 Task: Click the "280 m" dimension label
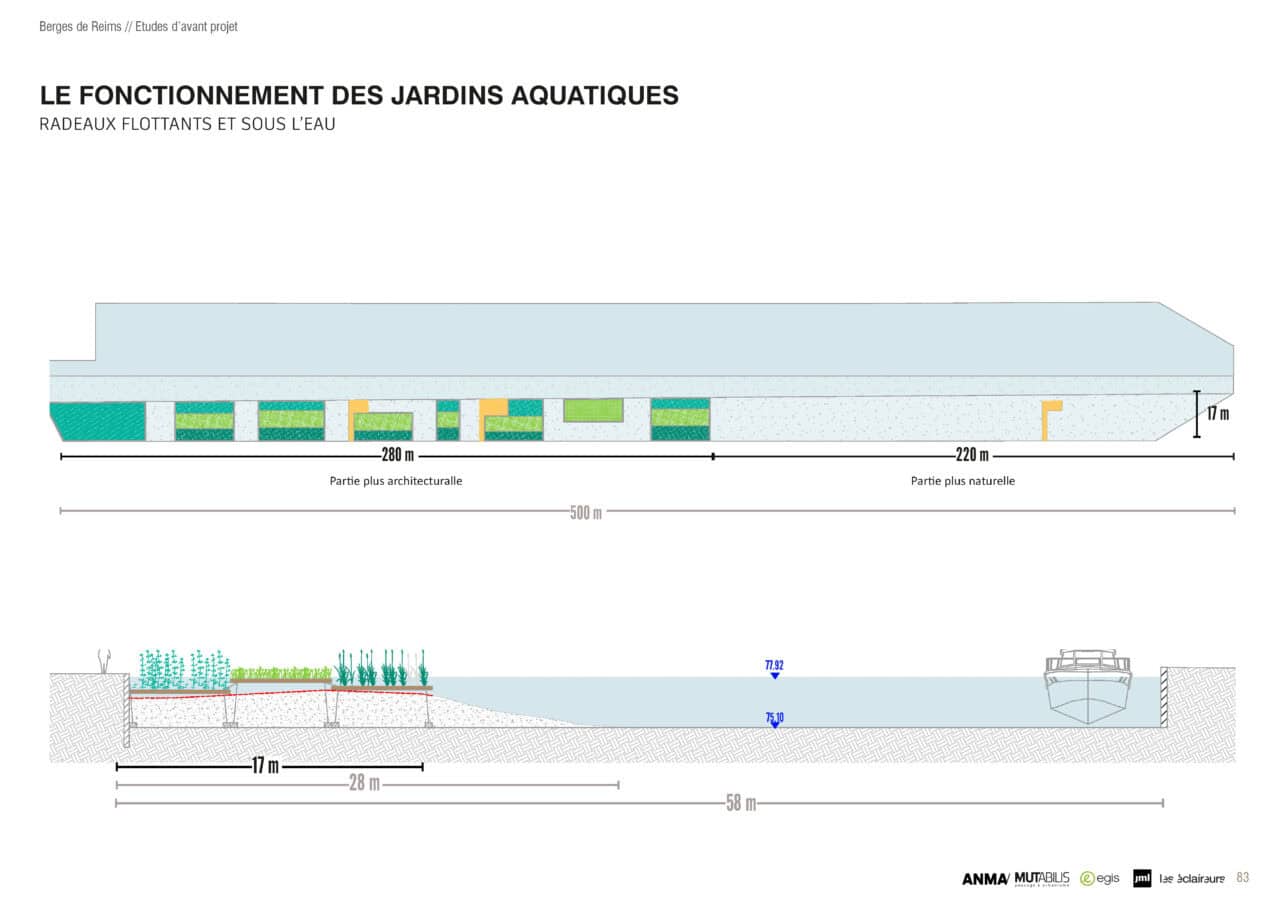pyautogui.click(x=397, y=456)
